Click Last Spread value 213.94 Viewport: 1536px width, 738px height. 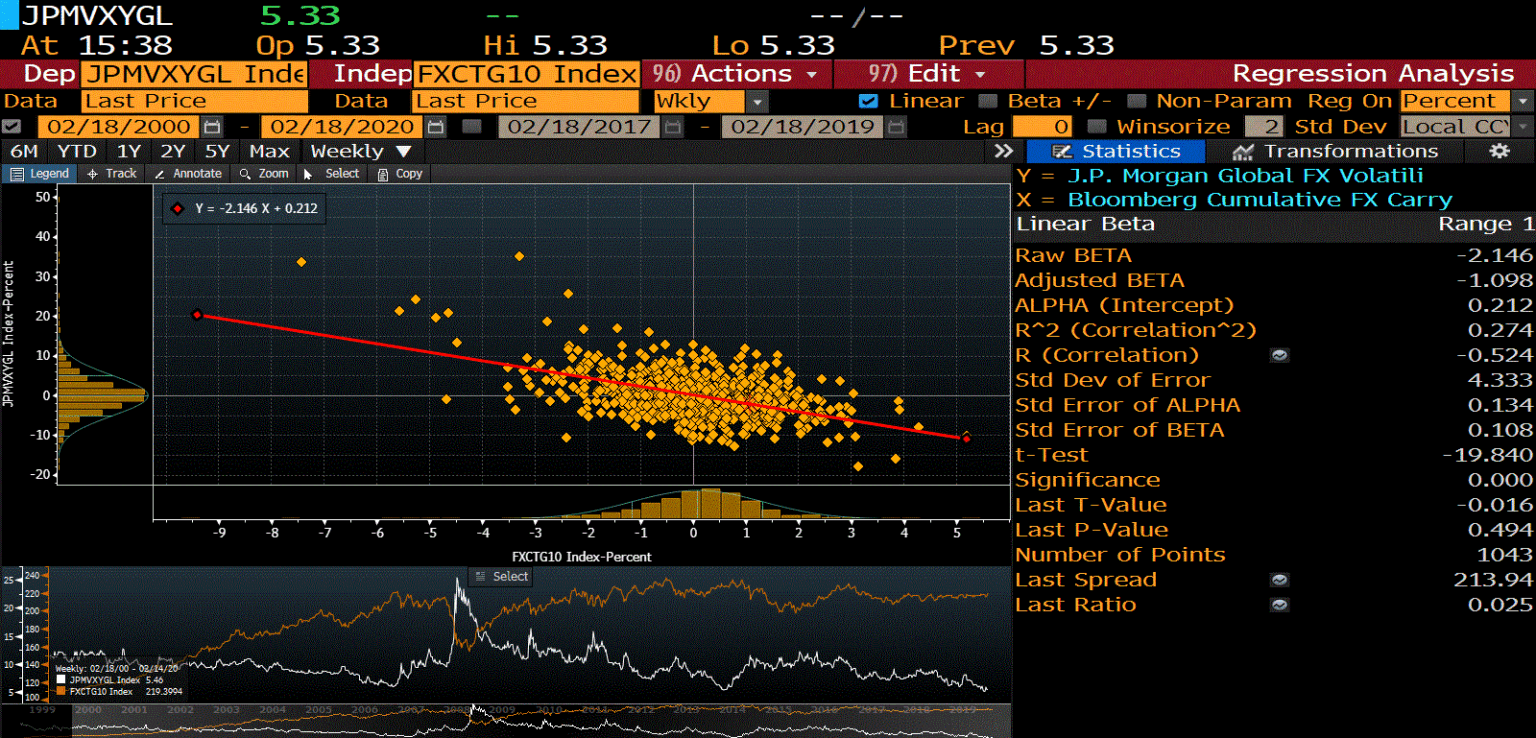pos(1493,580)
